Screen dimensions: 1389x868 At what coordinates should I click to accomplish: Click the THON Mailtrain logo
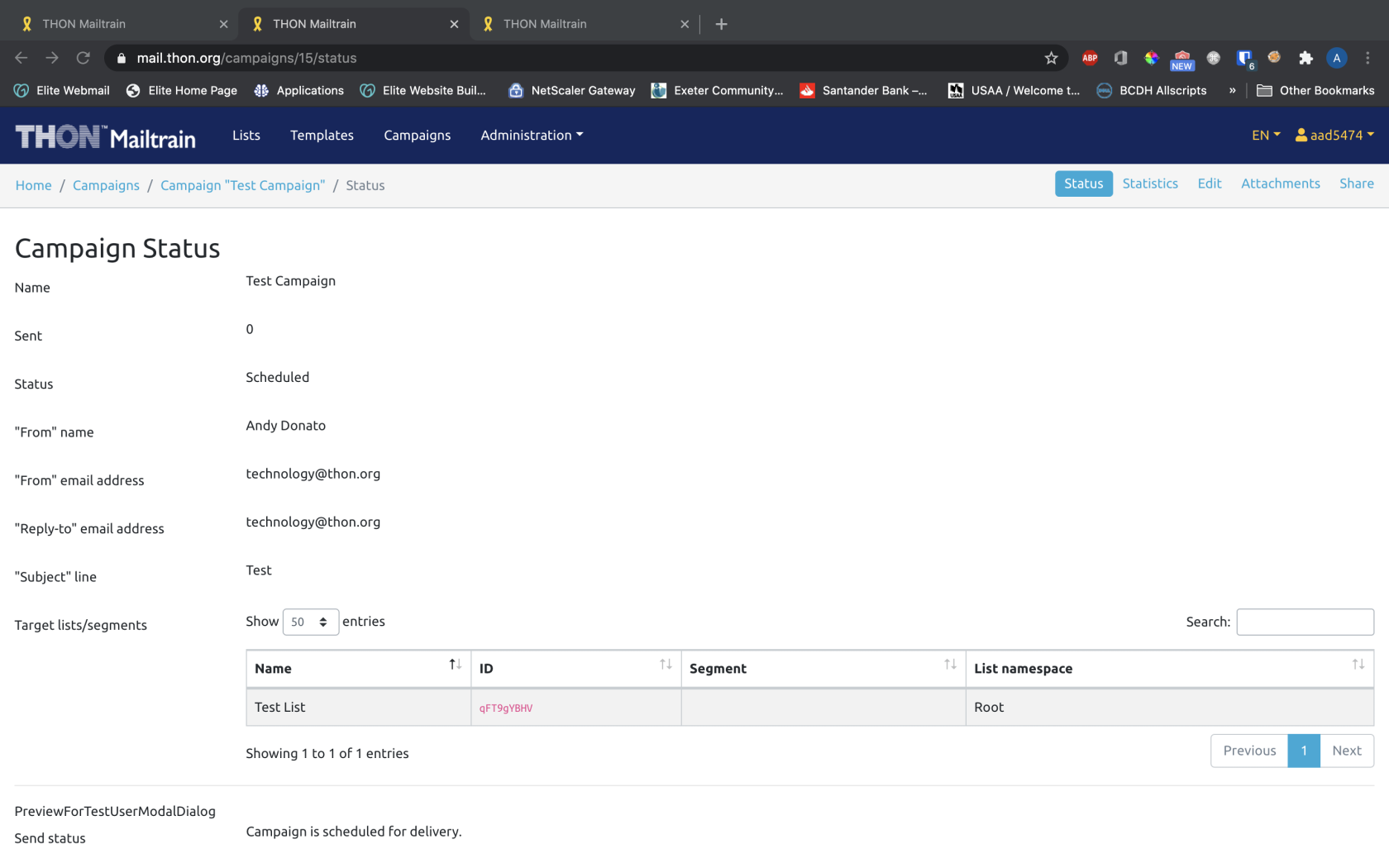point(106,136)
